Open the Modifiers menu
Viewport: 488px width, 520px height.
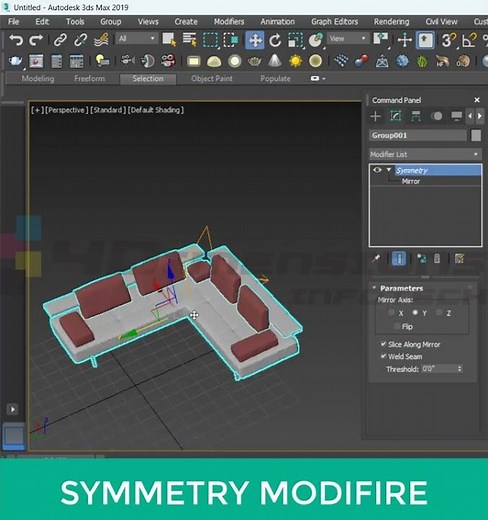pos(229,22)
